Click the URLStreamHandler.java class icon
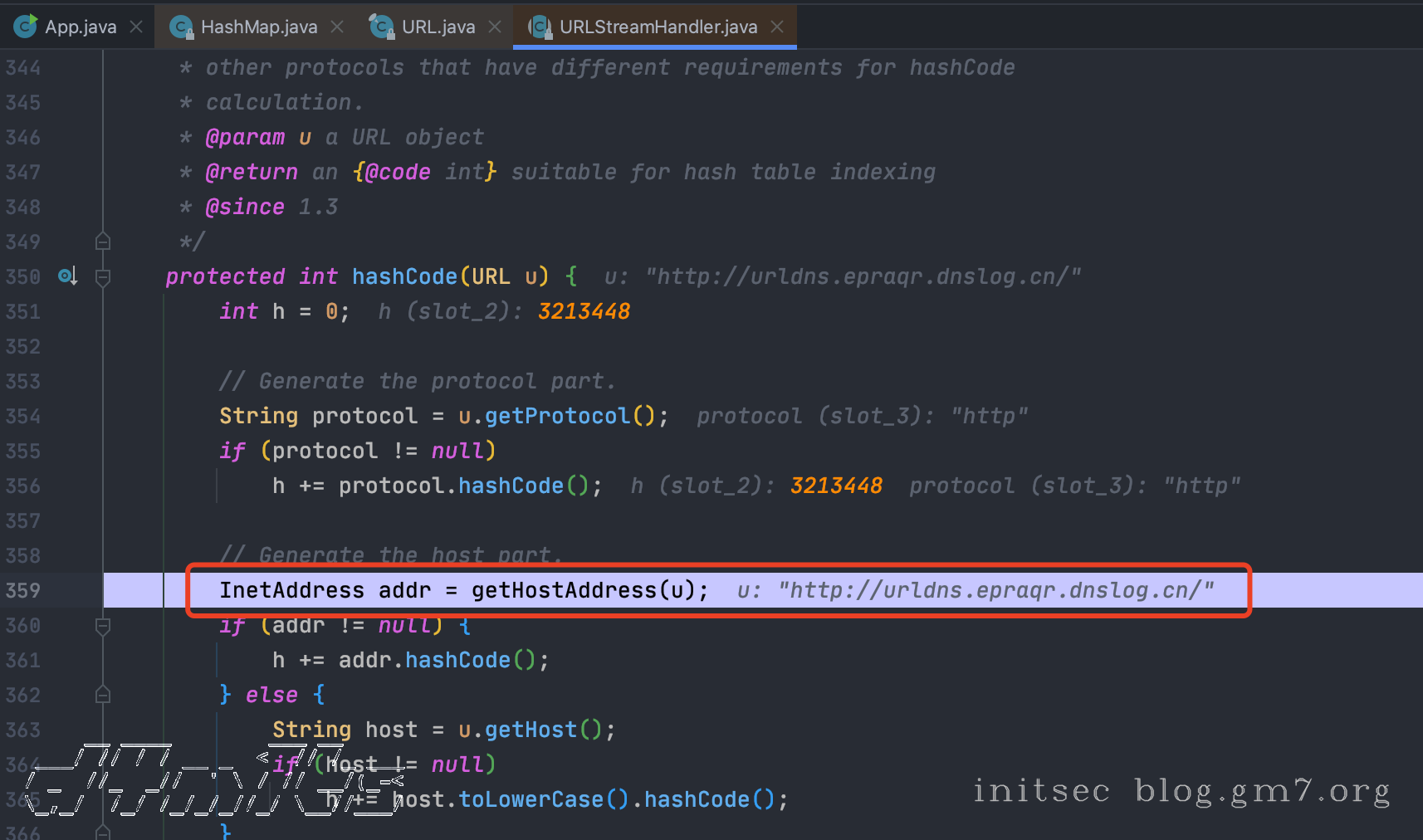The image size is (1423, 840). click(x=540, y=27)
